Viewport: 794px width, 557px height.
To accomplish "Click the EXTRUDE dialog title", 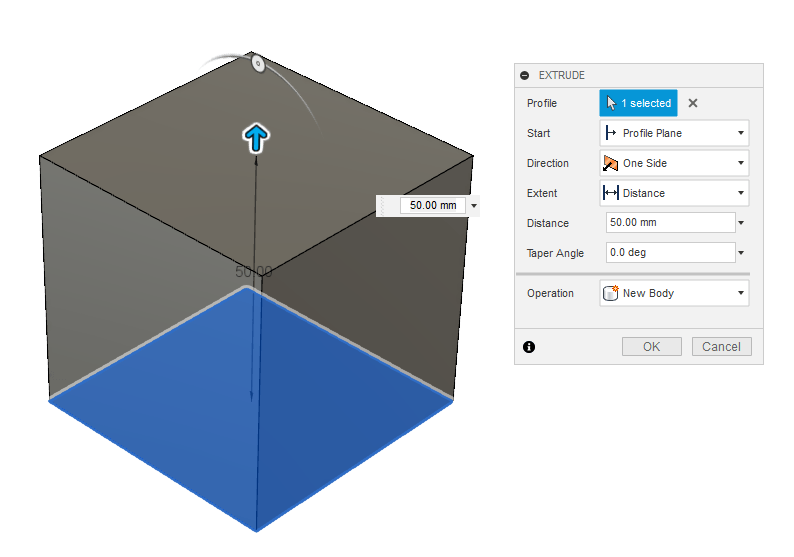I will (x=562, y=75).
